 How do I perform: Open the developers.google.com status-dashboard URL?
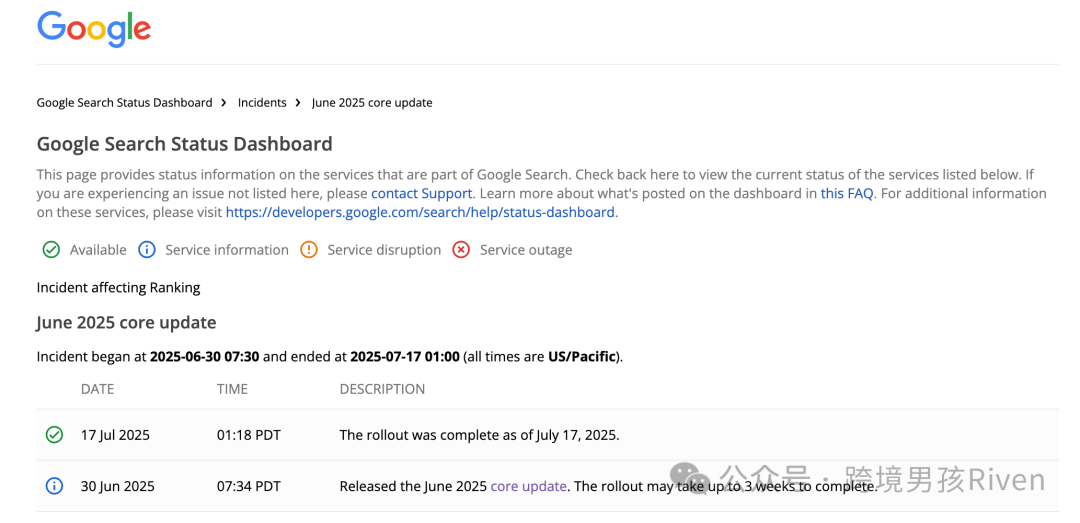(x=420, y=212)
